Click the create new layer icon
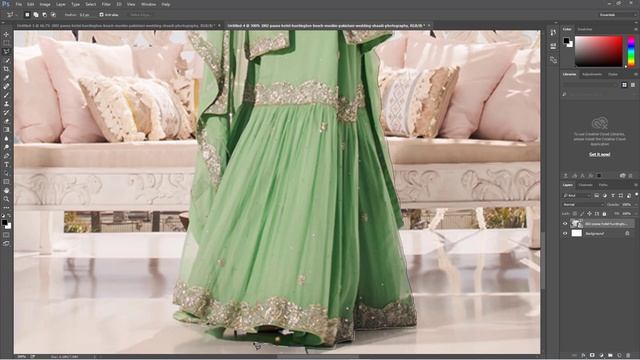This screenshot has height=360, width=640. point(619,356)
